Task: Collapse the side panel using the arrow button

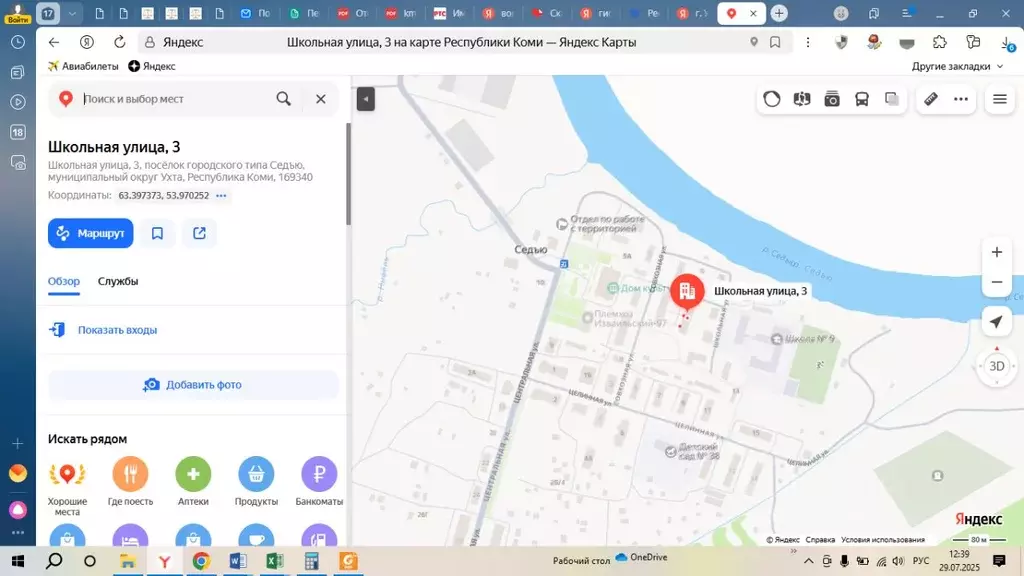Action: tap(366, 99)
